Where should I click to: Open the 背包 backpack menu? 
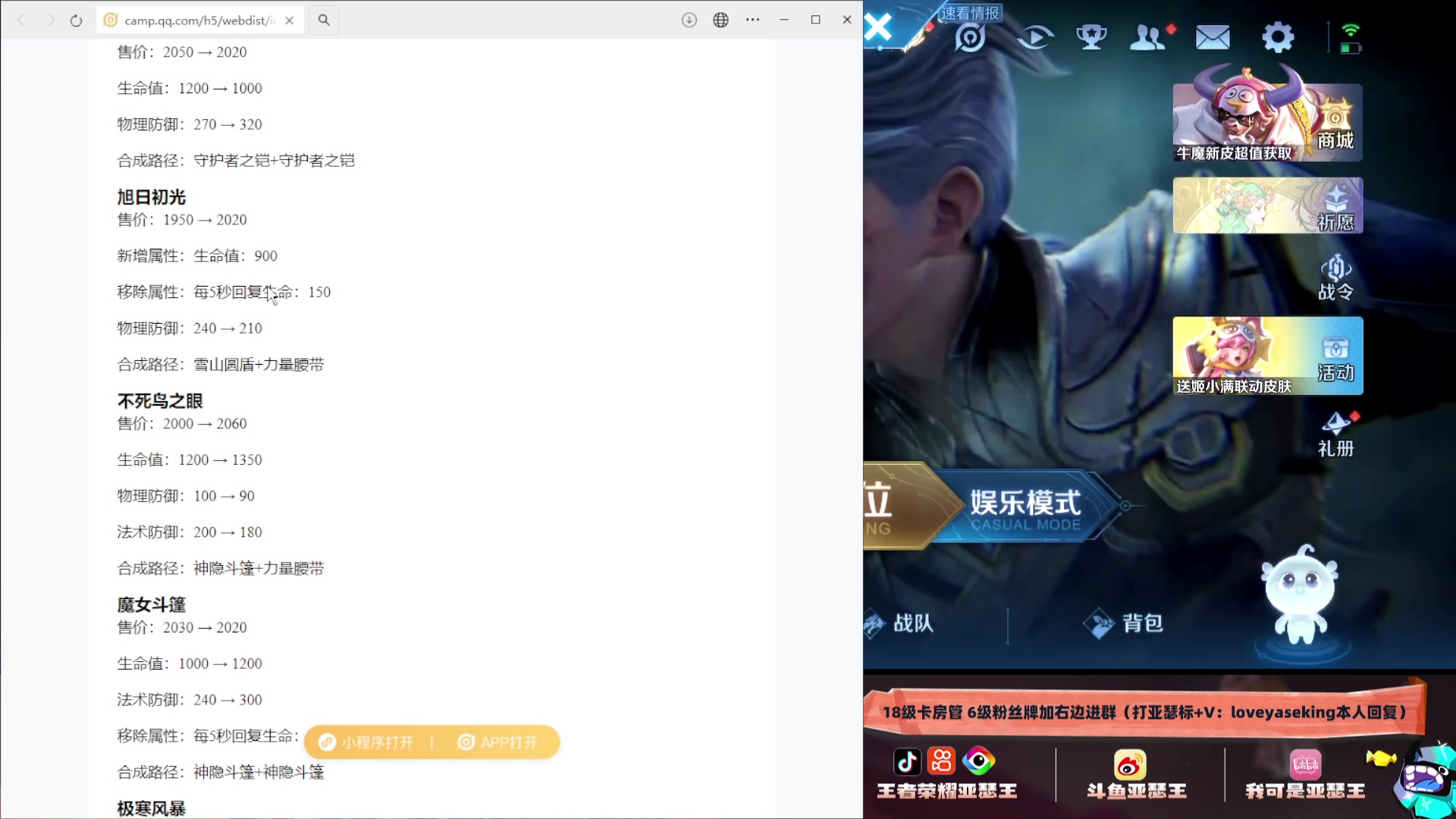pos(1123,623)
